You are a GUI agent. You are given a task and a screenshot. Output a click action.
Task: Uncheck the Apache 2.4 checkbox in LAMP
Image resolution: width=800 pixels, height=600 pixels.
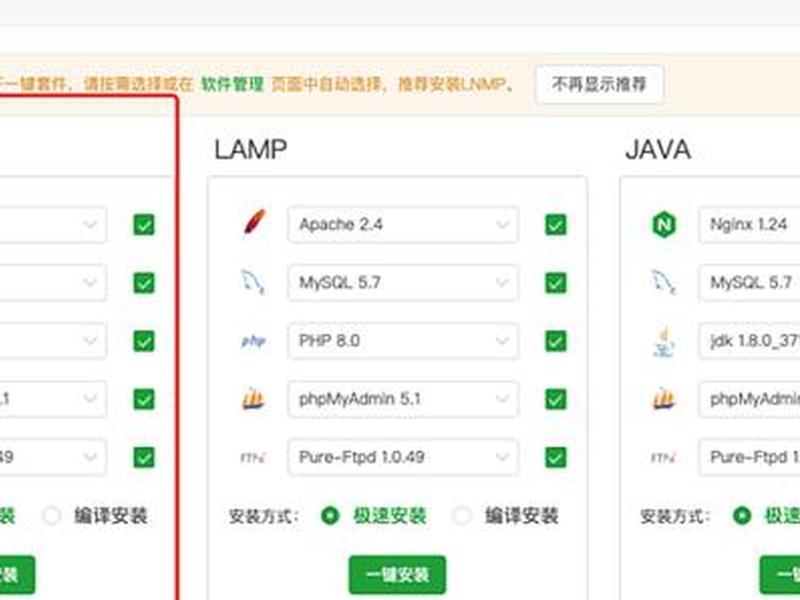coord(556,224)
